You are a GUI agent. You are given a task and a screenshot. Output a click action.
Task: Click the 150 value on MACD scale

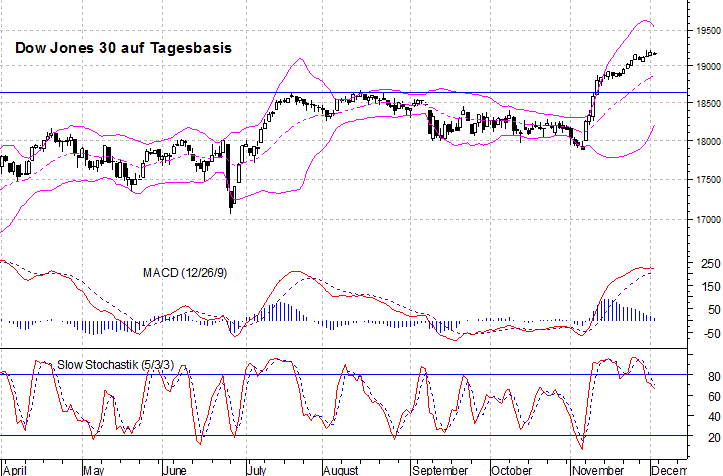pyautogui.click(x=710, y=287)
